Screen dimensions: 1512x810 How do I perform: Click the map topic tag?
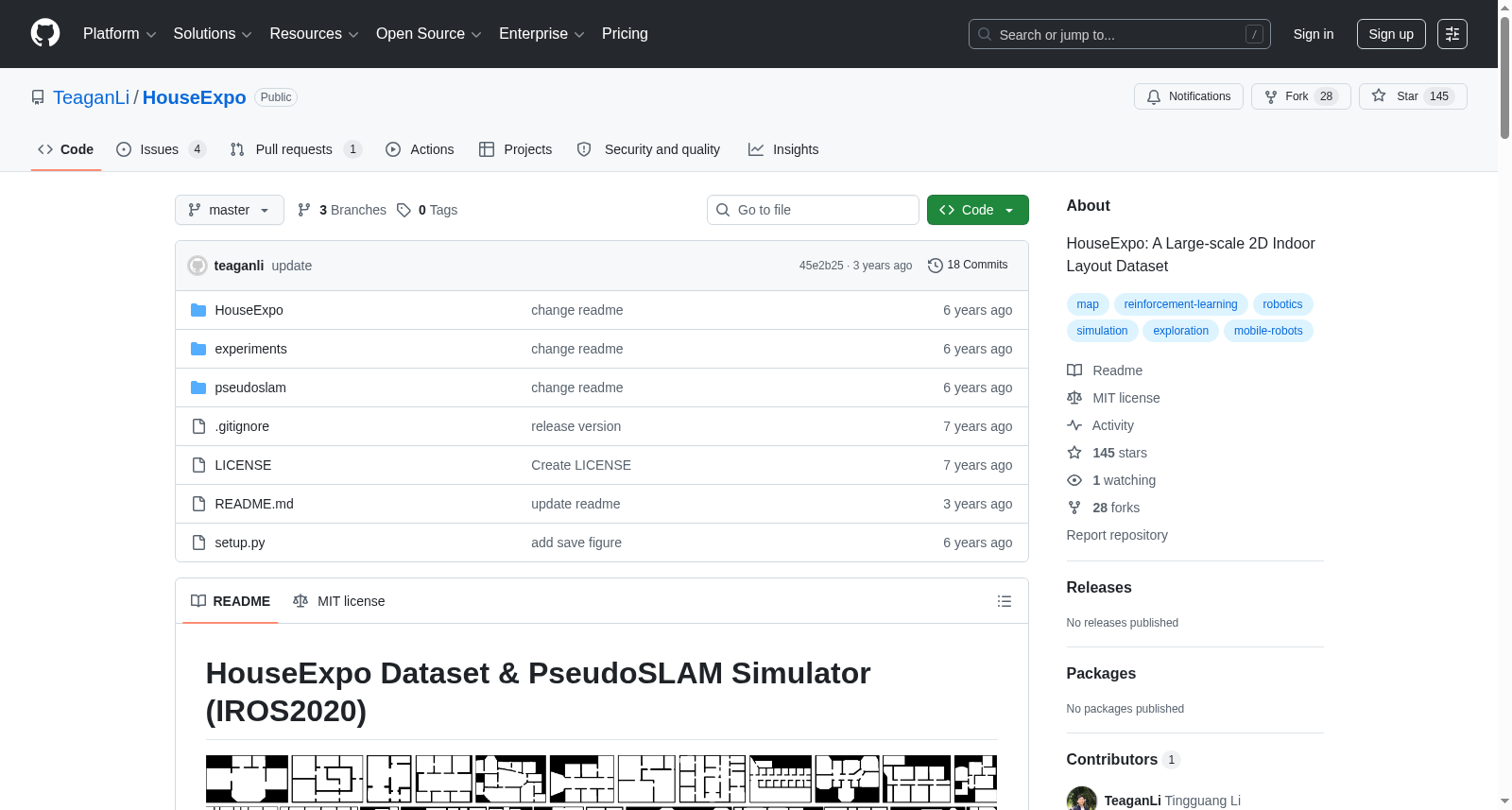(1088, 304)
